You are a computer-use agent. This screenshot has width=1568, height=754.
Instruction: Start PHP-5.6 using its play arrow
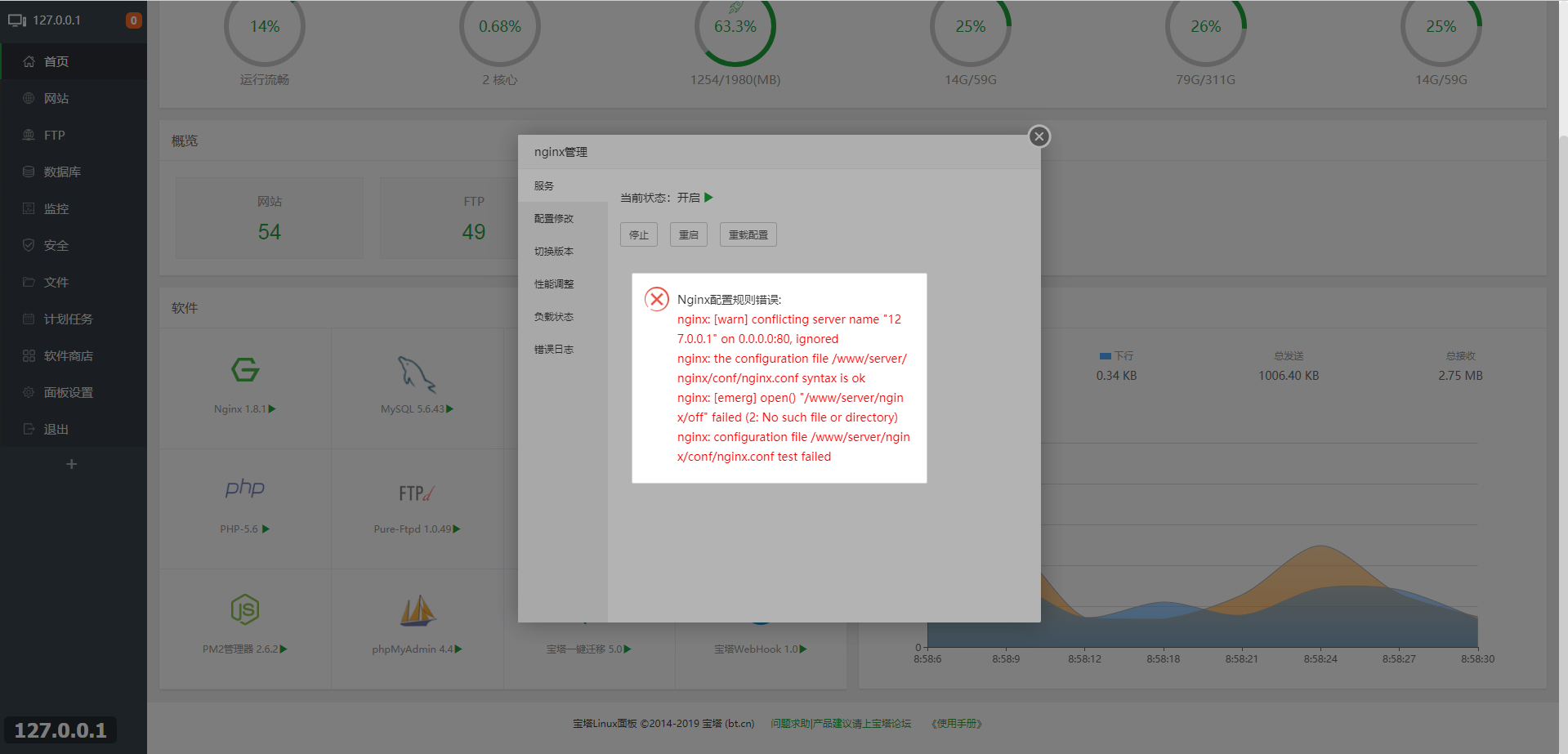click(x=267, y=529)
